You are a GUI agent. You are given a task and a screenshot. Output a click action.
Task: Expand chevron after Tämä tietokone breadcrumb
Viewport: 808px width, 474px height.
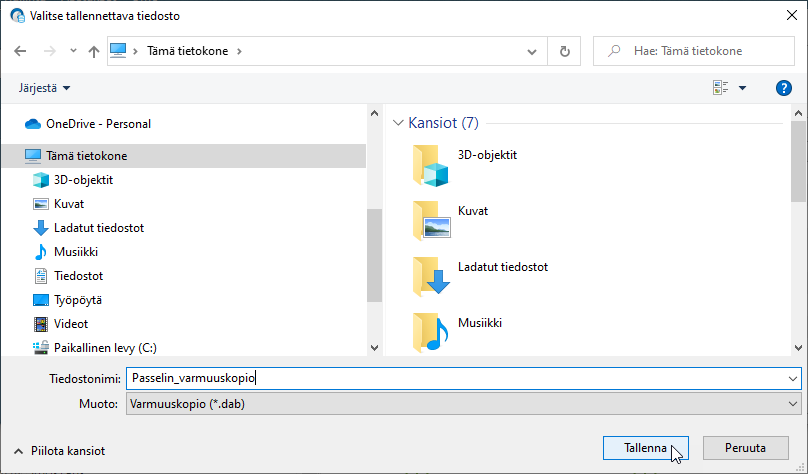point(239,51)
